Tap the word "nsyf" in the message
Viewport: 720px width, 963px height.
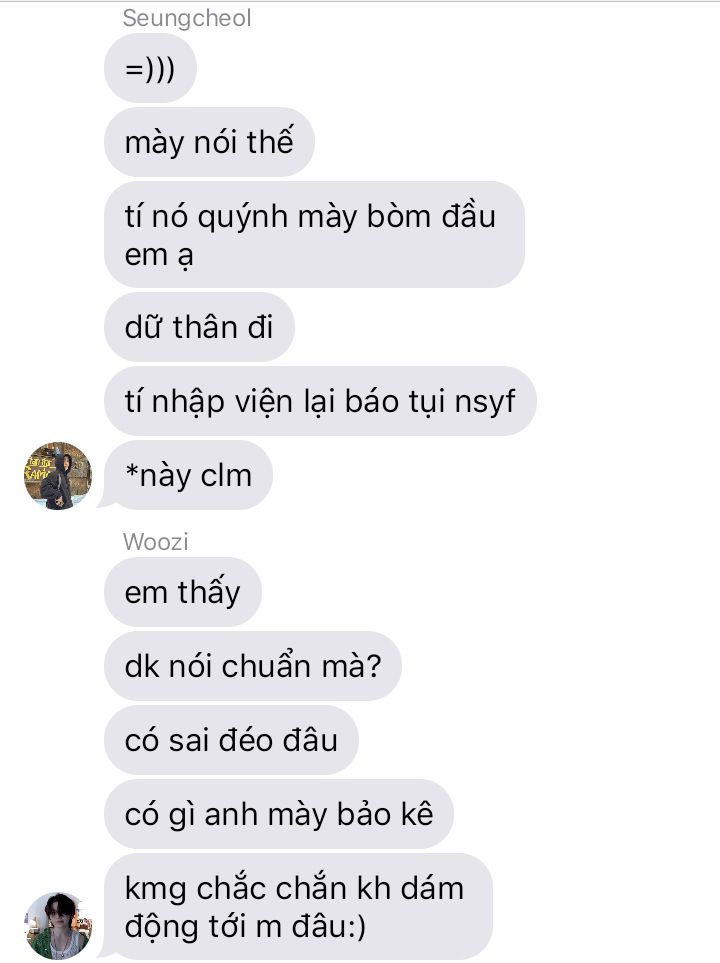click(x=485, y=402)
